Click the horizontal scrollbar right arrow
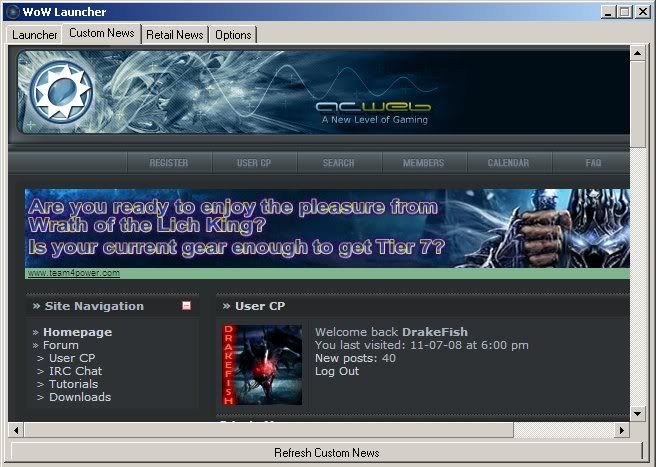Viewport: 656px width, 467px height. coord(622,430)
